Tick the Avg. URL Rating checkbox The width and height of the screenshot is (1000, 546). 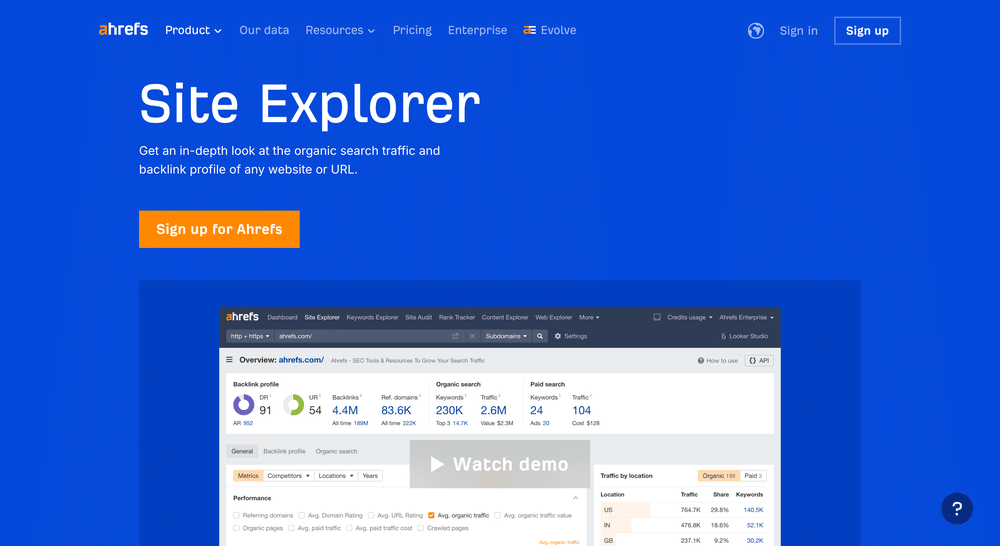click(x=371, y=515)
